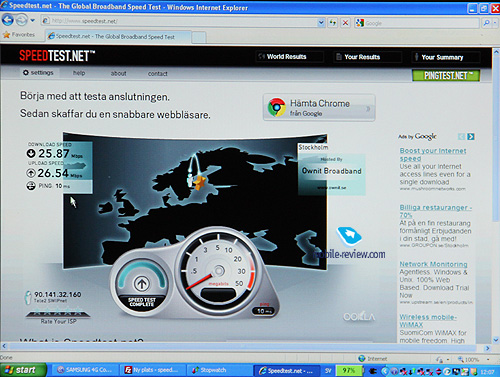Open the Billiga restauranger ad link
The height and width of the screenshot is (377, 500).
click(436, 211)
